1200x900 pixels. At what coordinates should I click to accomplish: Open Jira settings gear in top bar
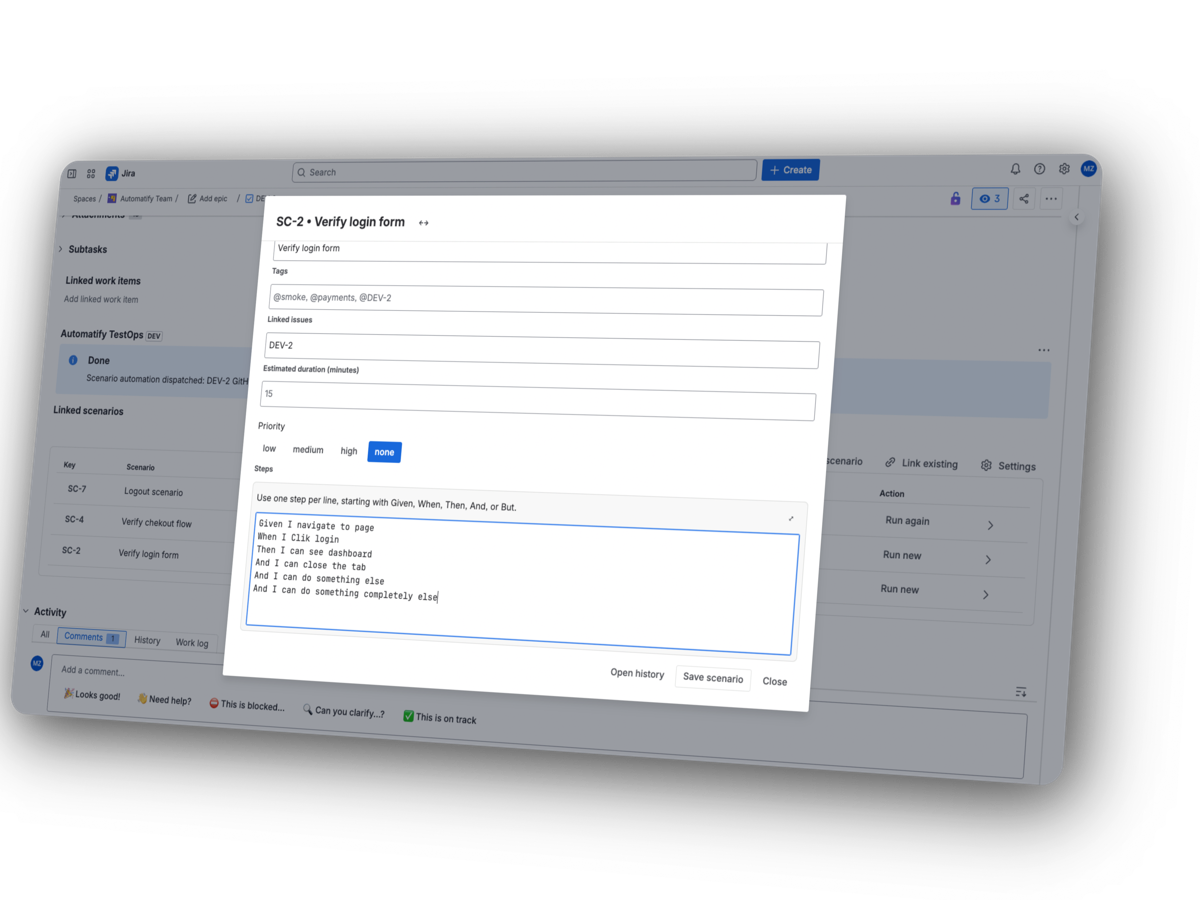pyautogui.click(x=1064, y=169)
